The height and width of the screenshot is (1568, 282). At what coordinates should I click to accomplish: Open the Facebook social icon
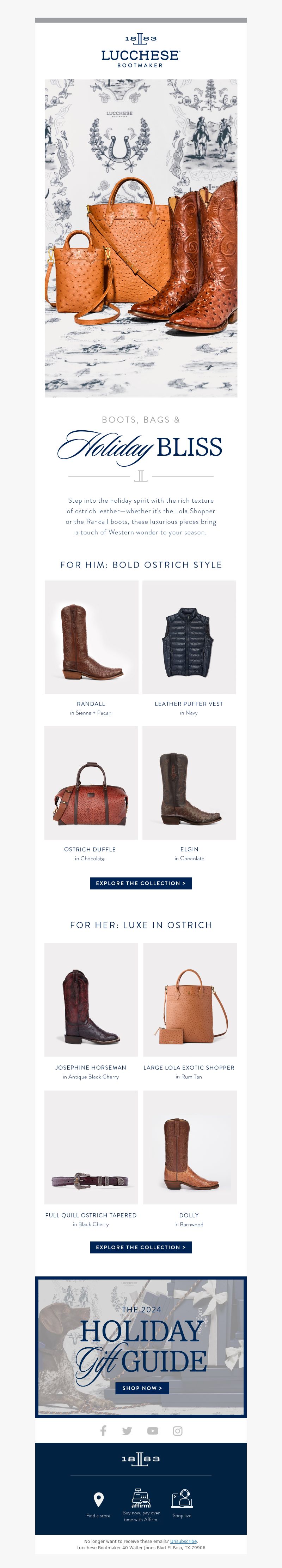[103, 1430]
